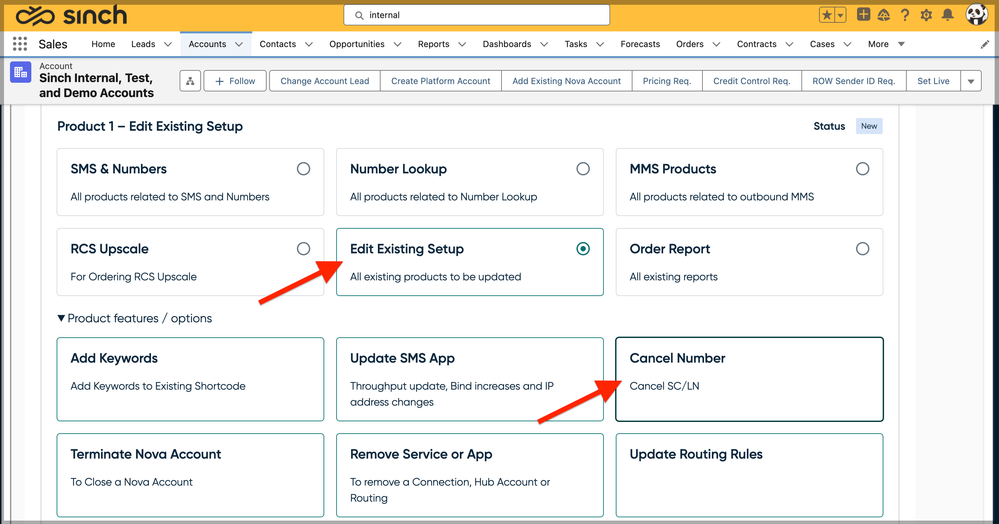This screenshot has height=524, width=999.
Task: Switch to the Forecasts tab
Action: point(640,44)
